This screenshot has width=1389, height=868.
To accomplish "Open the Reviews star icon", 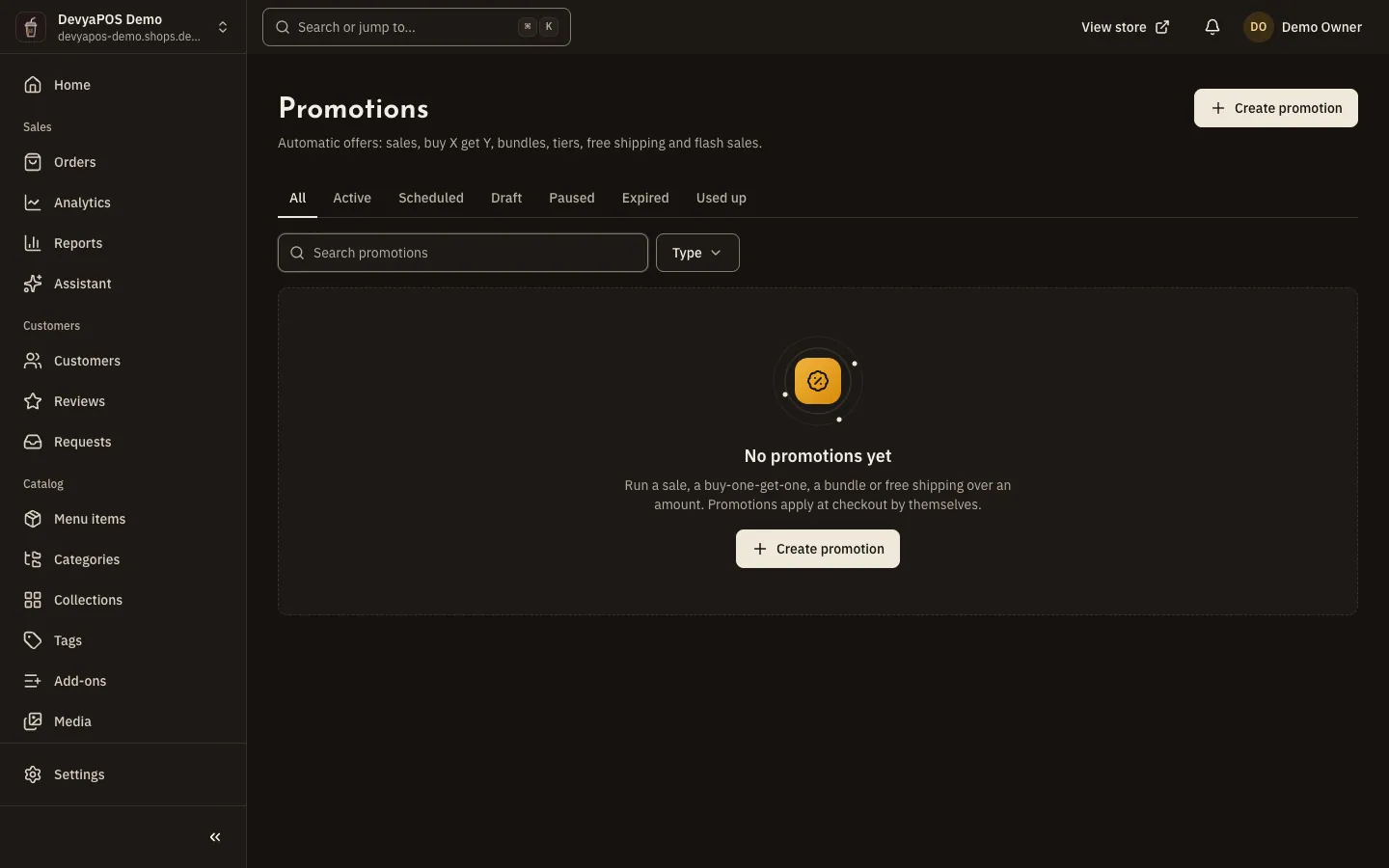I will click(33, 401).
